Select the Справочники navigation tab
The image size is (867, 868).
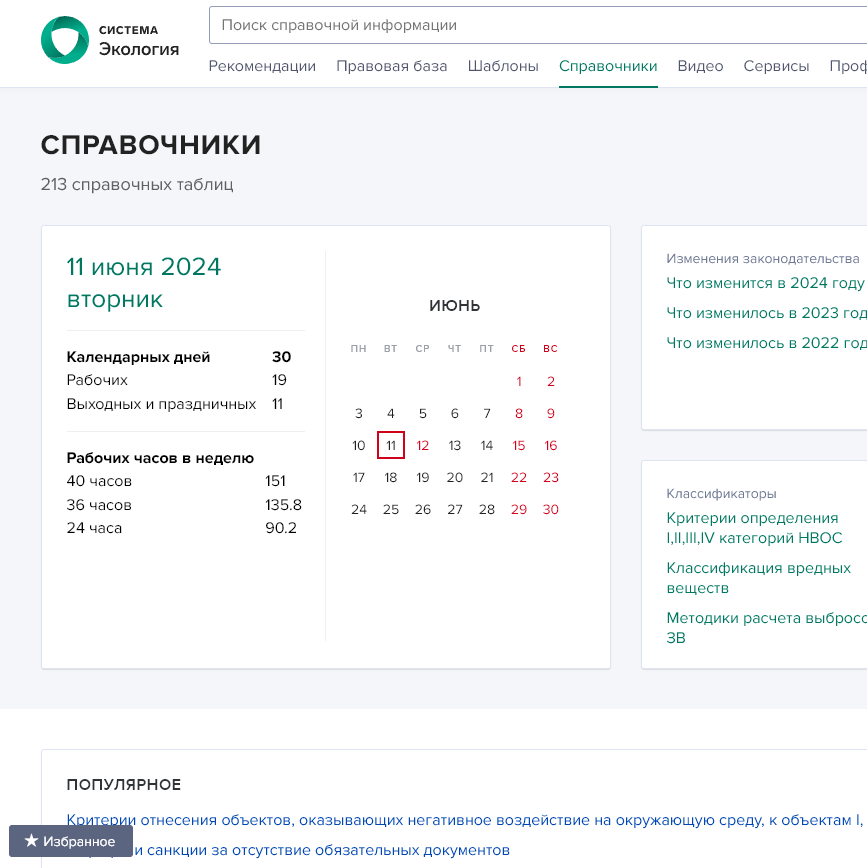607,65
